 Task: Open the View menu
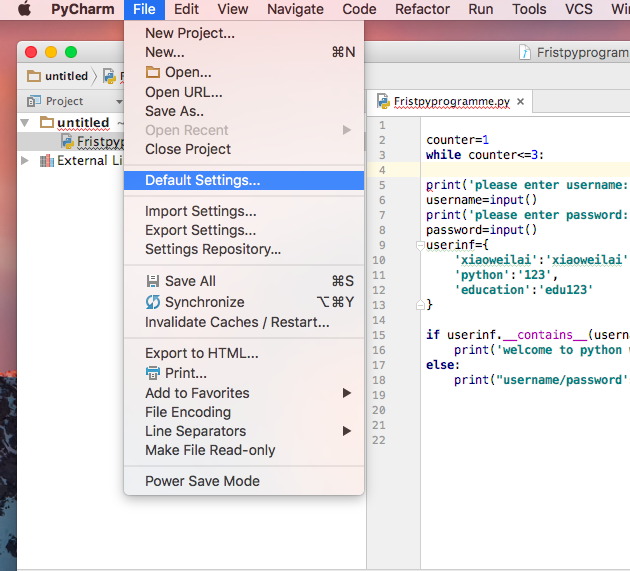[233, 9]
